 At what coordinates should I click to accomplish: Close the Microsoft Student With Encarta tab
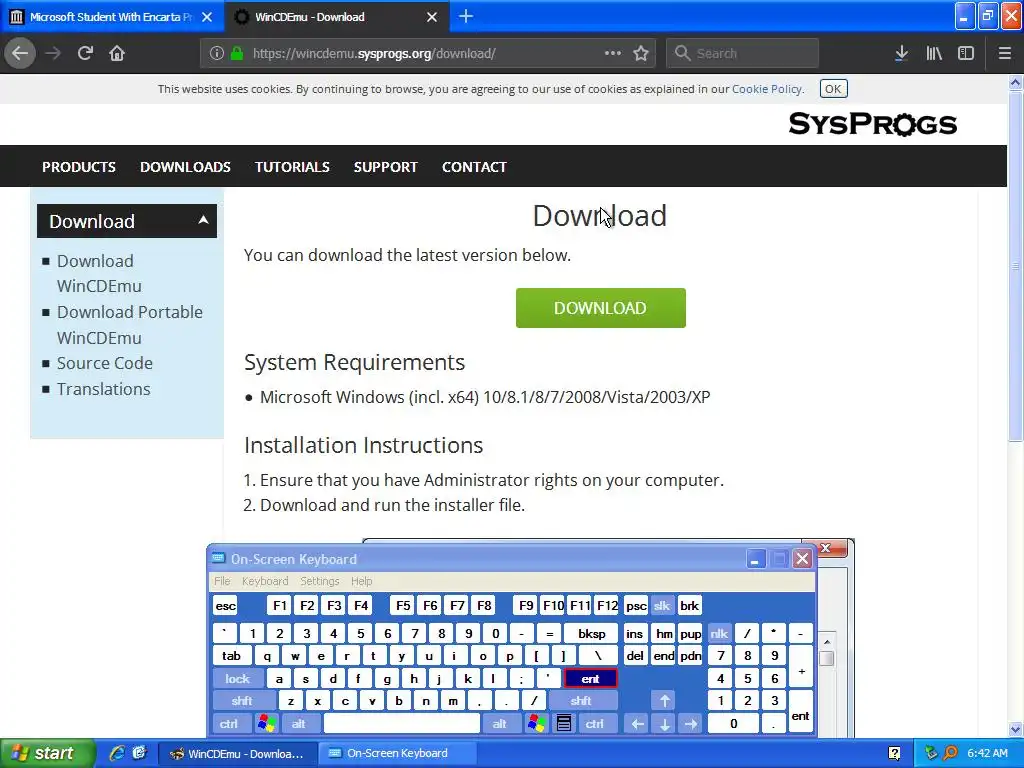tap(207, 17)
